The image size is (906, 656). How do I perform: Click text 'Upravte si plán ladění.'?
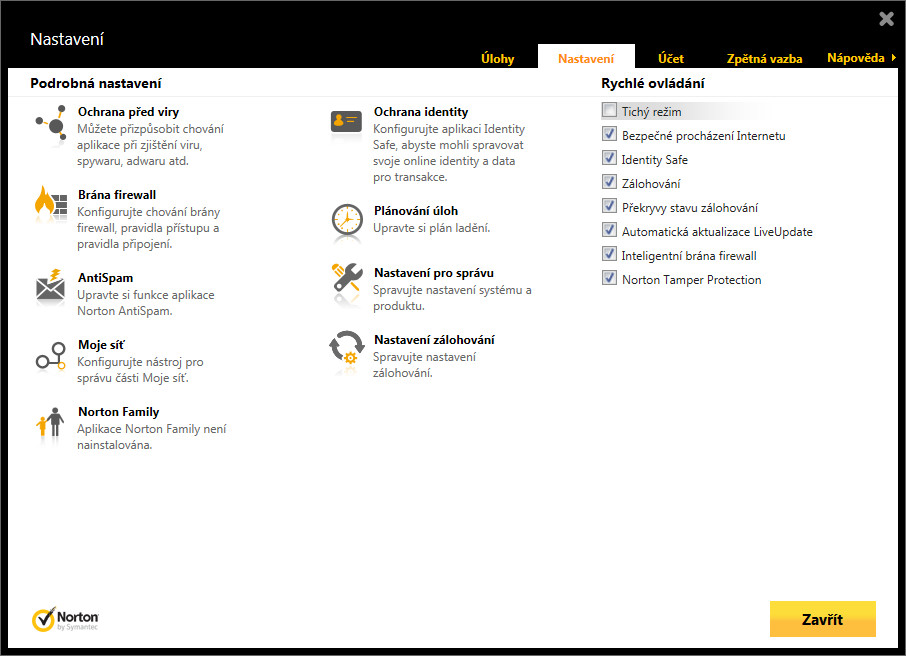tap(432, 228)
